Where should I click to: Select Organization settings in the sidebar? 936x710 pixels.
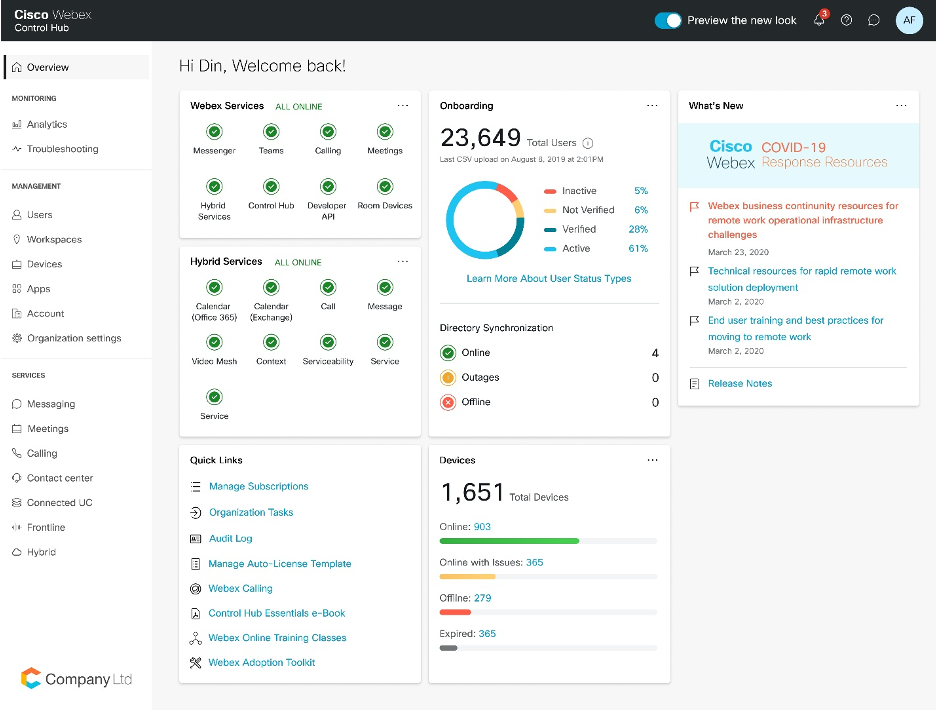click(74, 338)
